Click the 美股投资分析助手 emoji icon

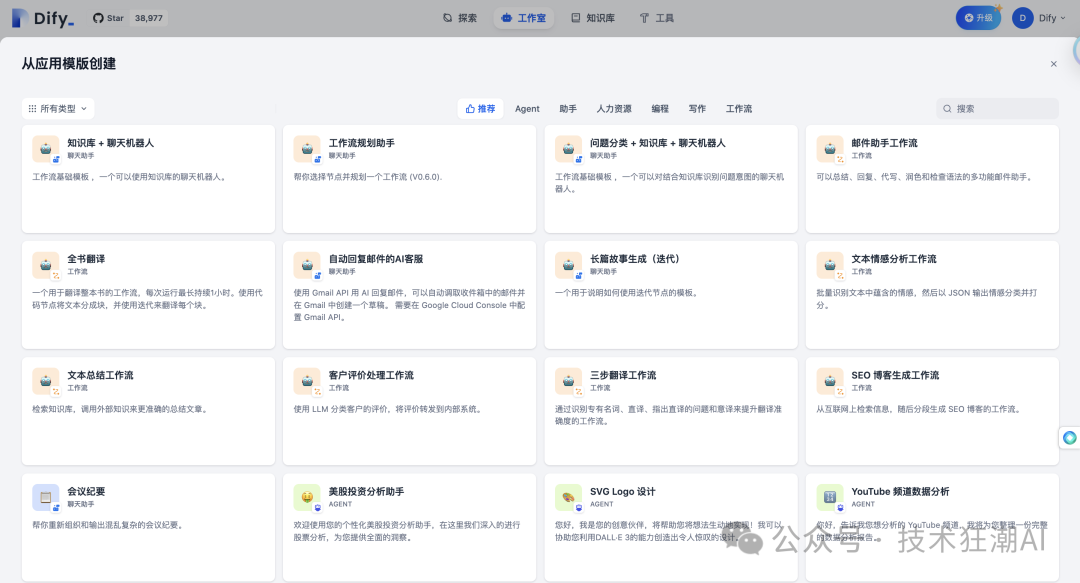coord(307,498)
